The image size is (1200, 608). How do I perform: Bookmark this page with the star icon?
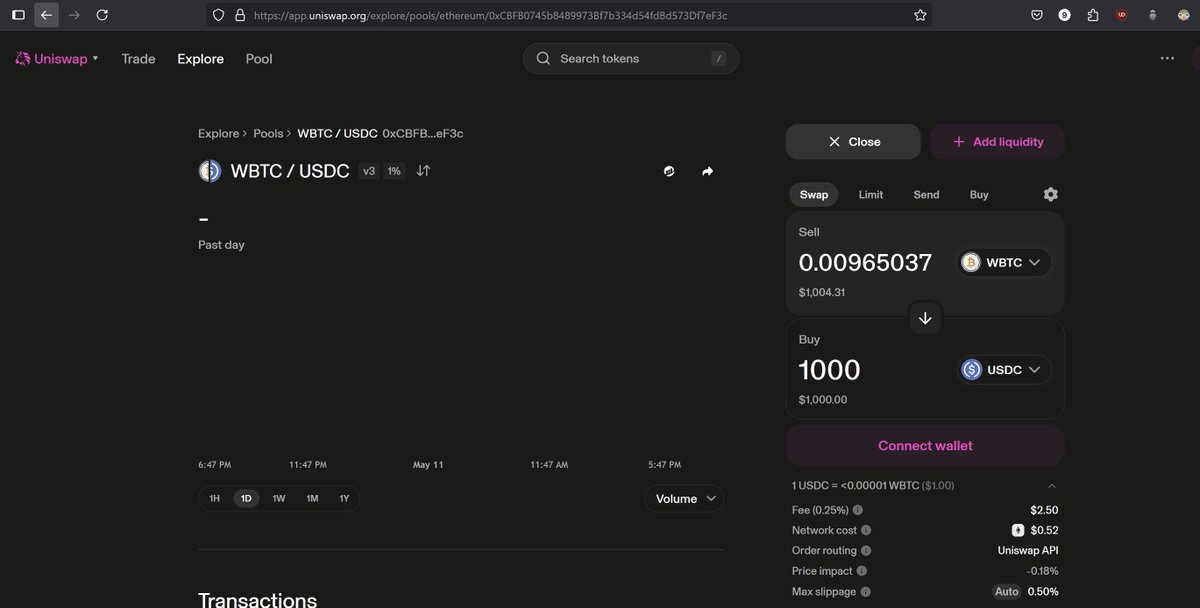coord(920,15)
